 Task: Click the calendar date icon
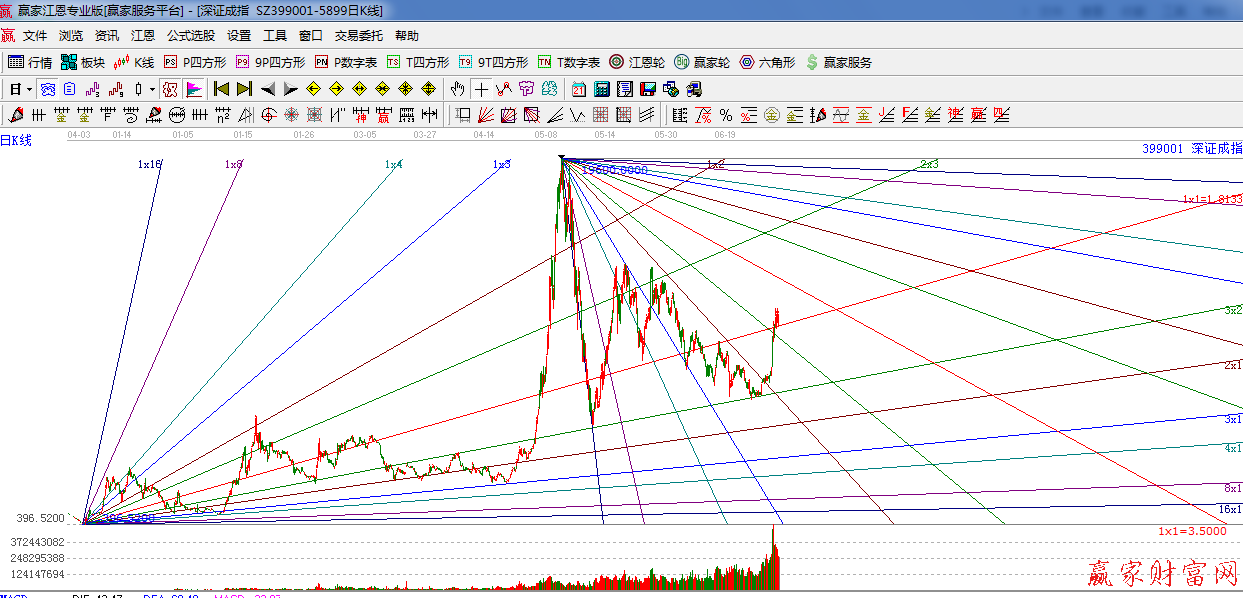coord(579,89)
